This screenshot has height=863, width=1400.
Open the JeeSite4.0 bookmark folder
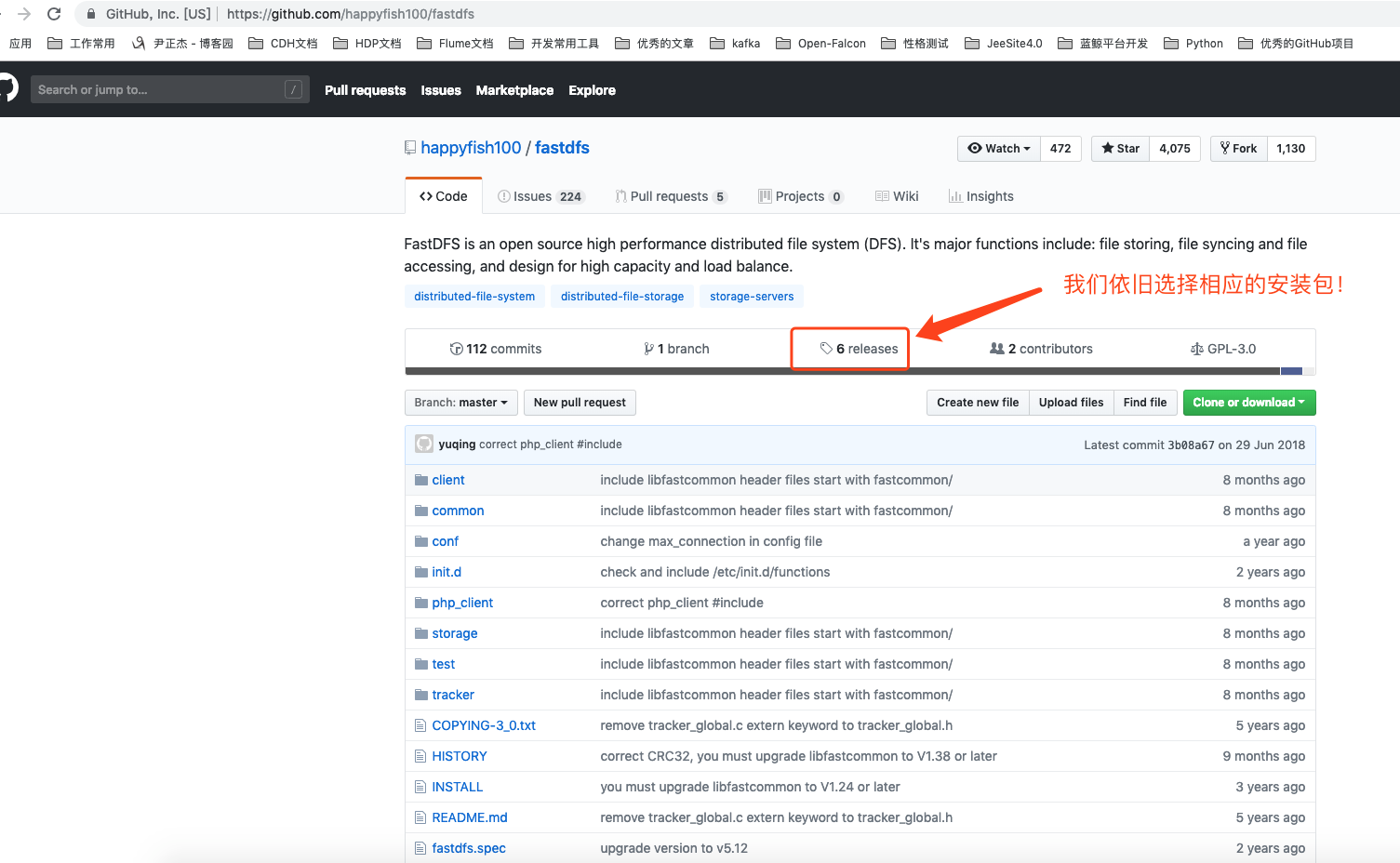1004,44
